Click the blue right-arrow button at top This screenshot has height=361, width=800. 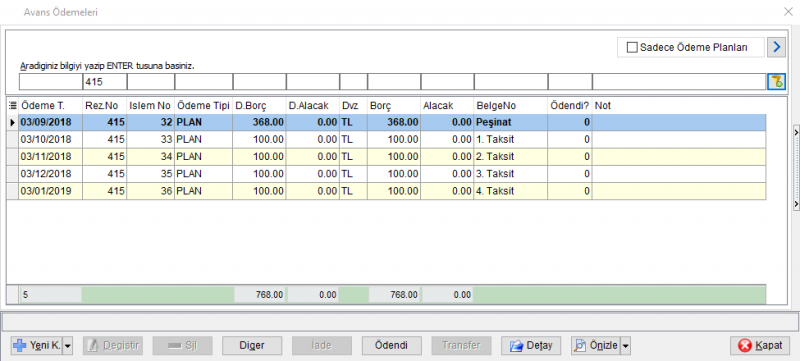(x=777, y=47)
